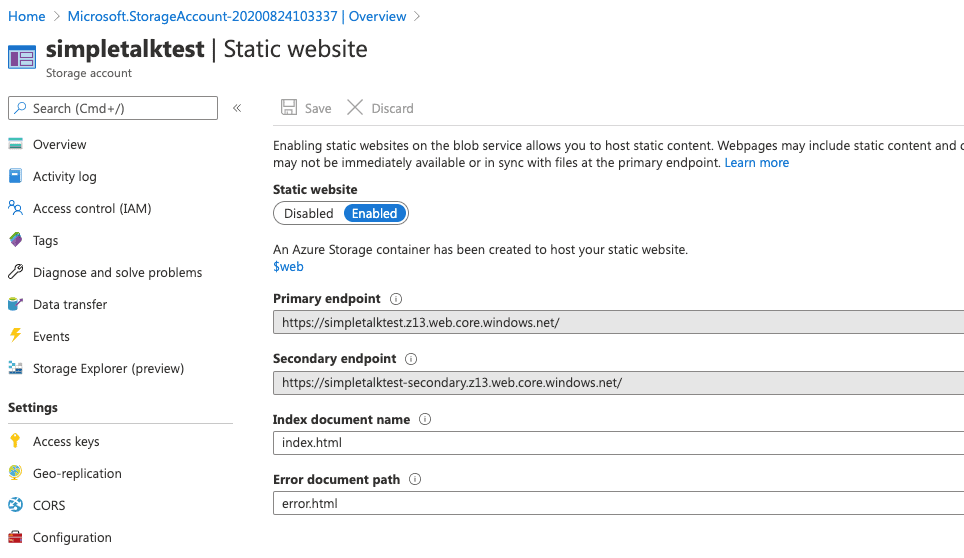
Task: Click the Storage Explorer sidebar icon
Action: point(15,367)
